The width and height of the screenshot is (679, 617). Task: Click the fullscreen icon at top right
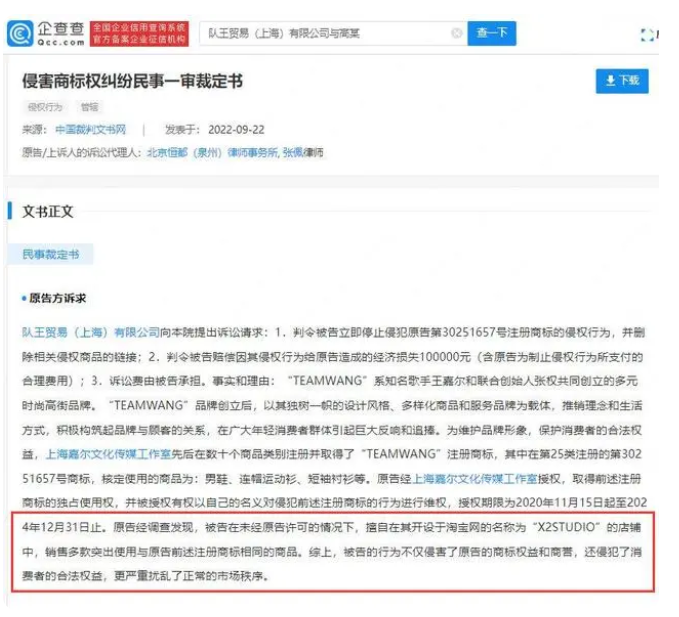[647, 35]
